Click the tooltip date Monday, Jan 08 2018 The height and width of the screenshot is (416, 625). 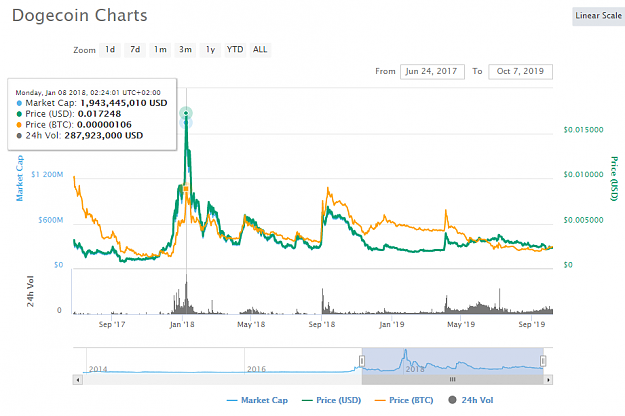pos(52,92)
